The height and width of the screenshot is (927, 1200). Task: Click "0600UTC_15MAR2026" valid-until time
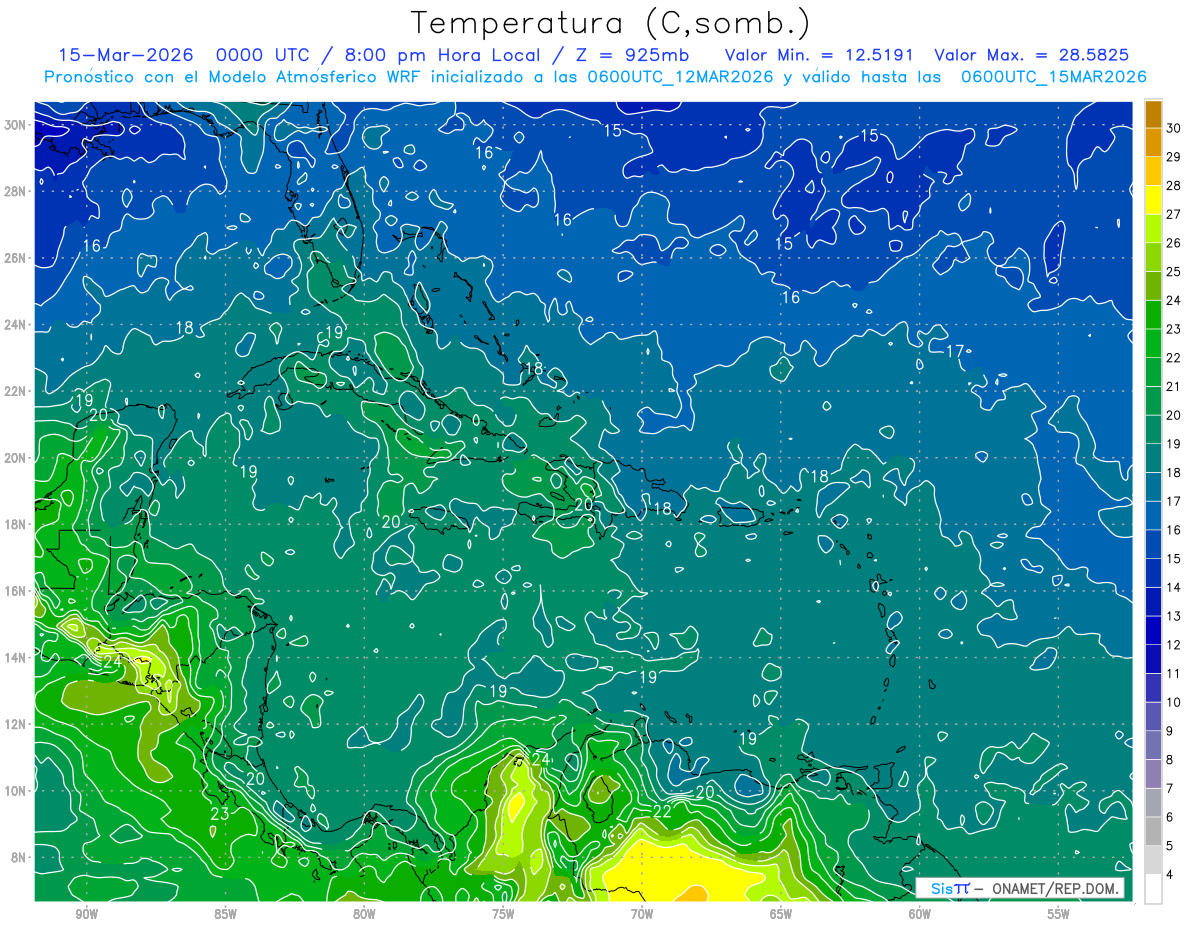click(x=1054, y=77)
